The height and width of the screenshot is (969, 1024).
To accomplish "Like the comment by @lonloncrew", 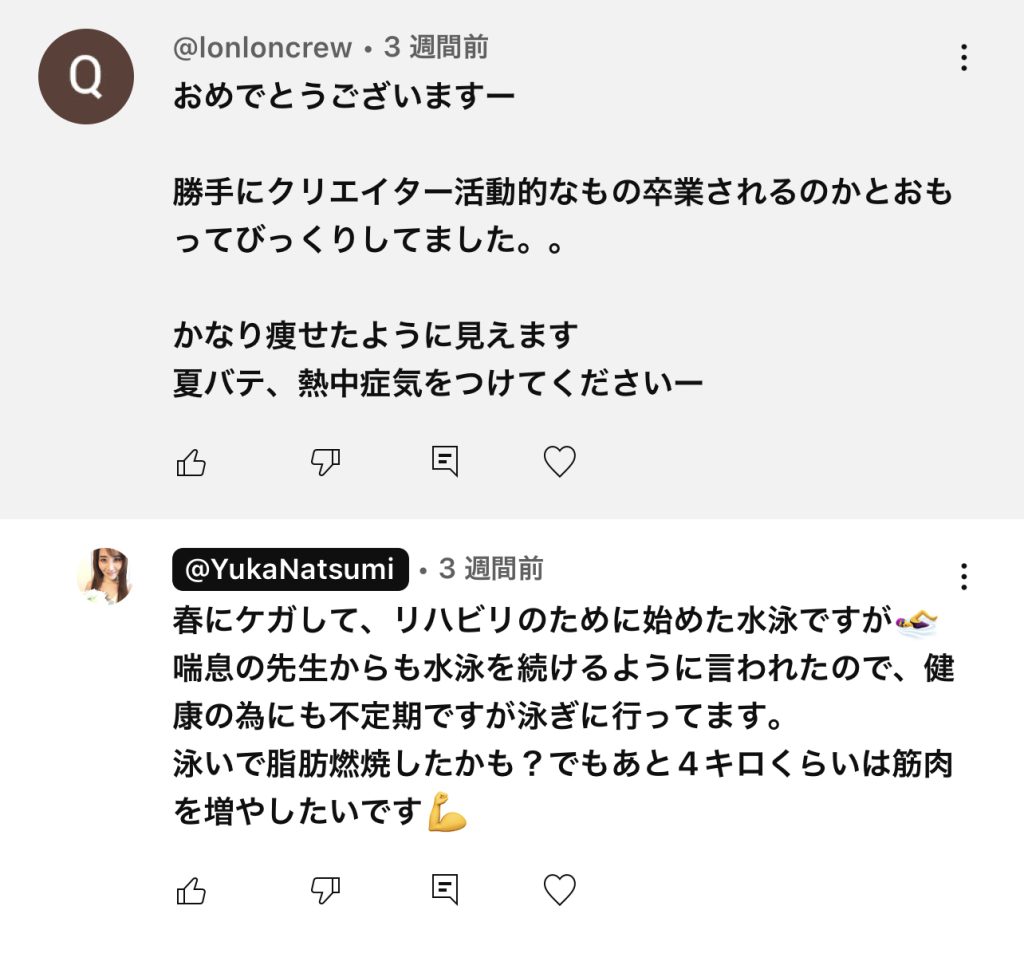I will point(191,462).
